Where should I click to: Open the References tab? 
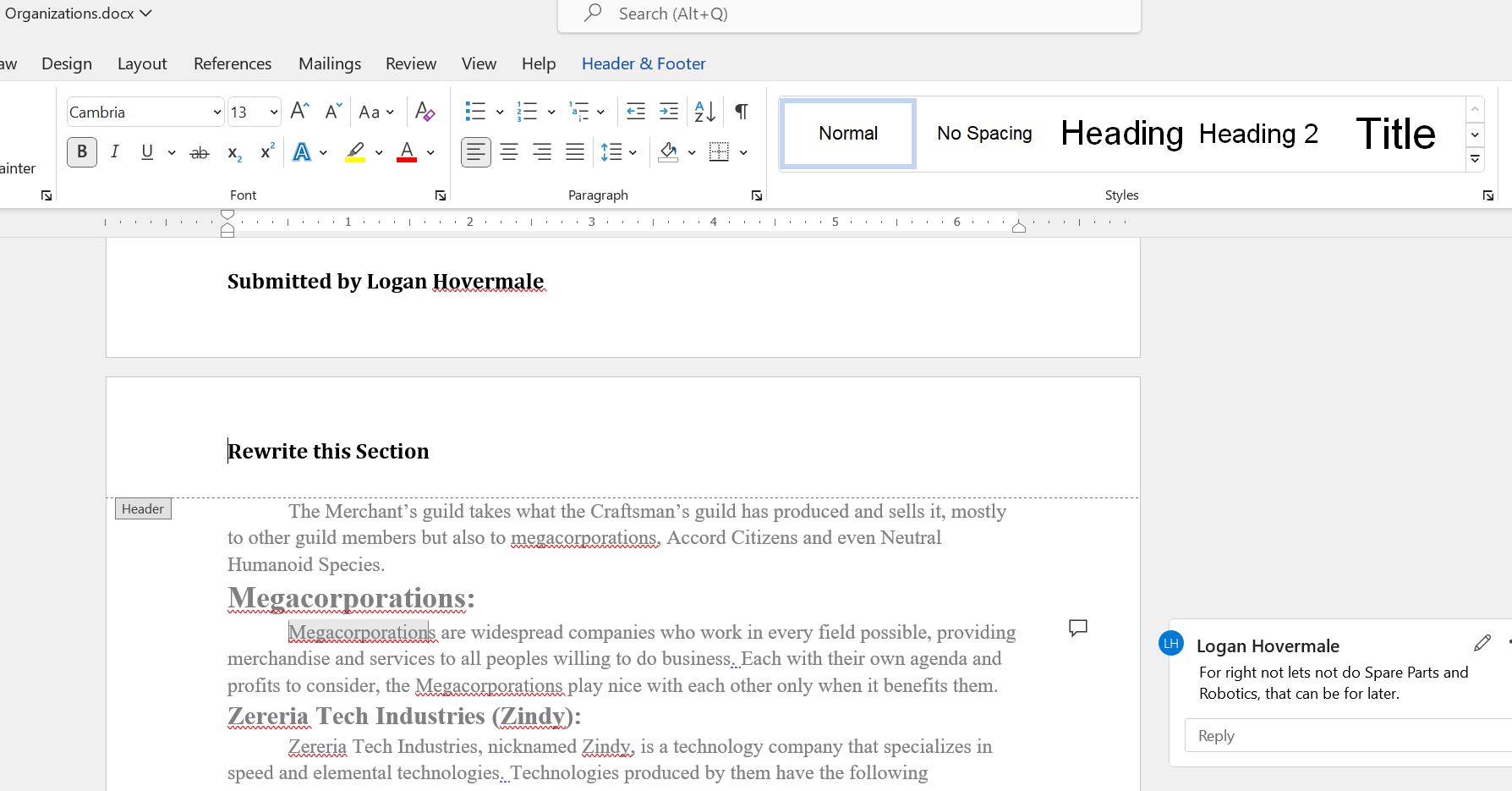(233, 63)
